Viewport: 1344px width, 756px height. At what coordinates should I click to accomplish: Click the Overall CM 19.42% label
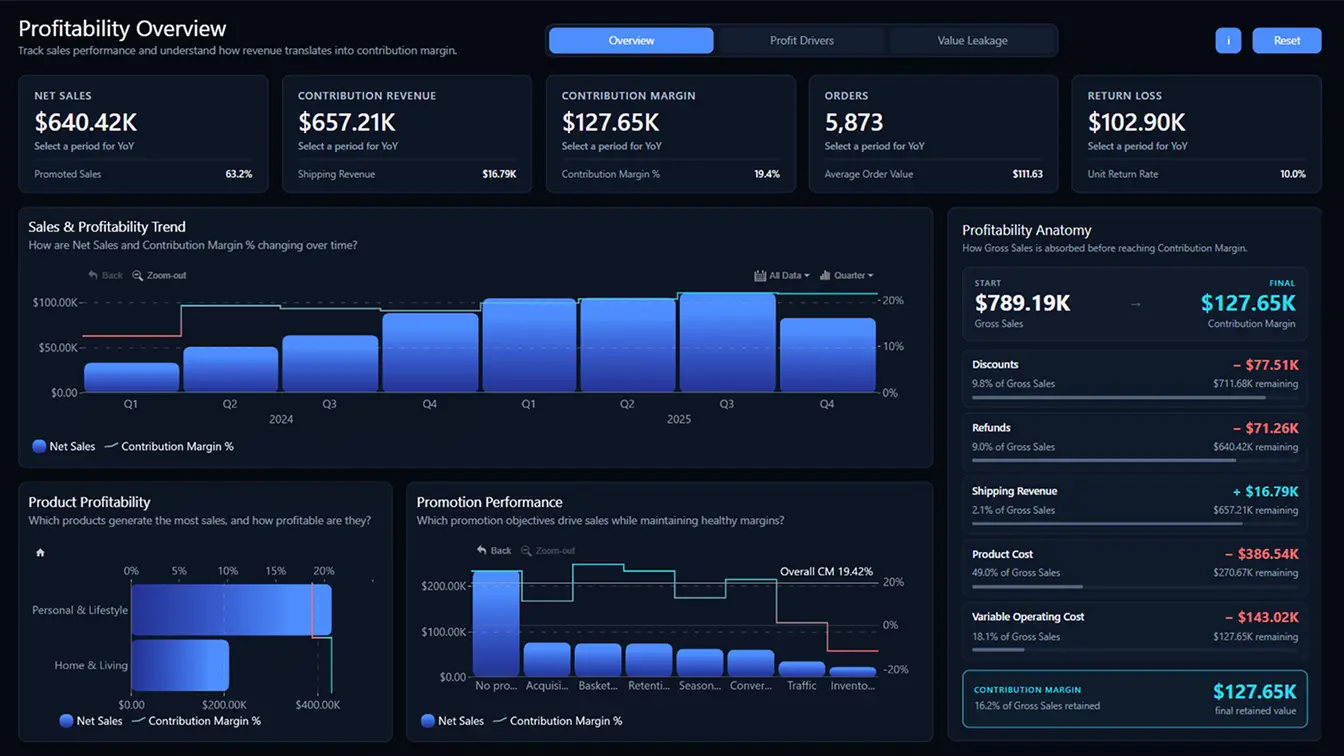(826, 572)
